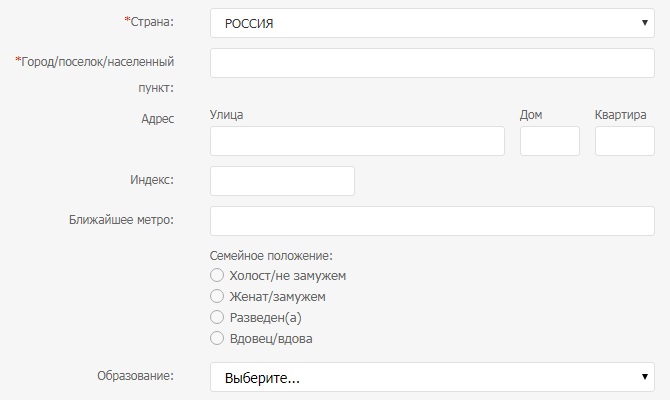Click the Город/поселок/населенный пункт input field
This screenshot has height=400, width=670.
(432, 63)
